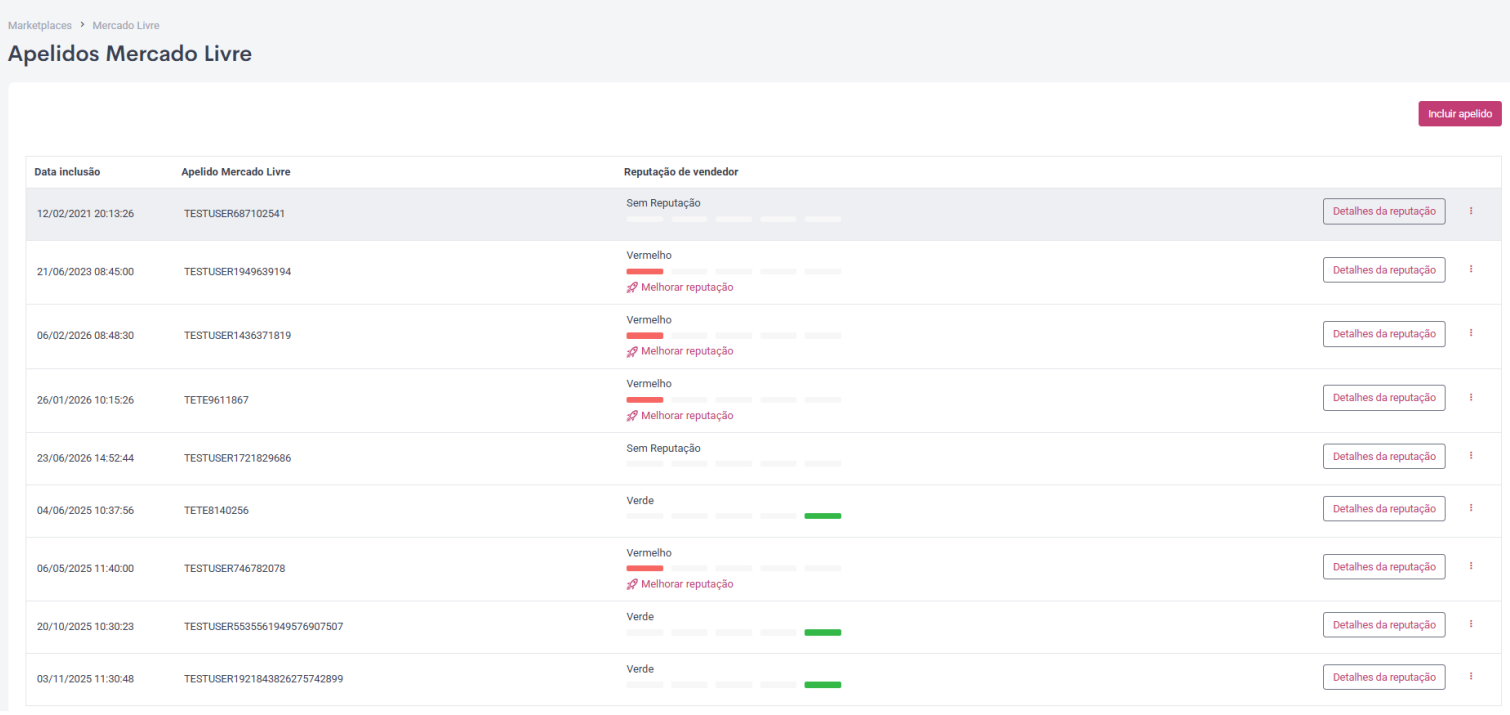View reputation details for TESTUSER1436371819
This screenshot has width=1510, height=715.
pos(1383,334)
